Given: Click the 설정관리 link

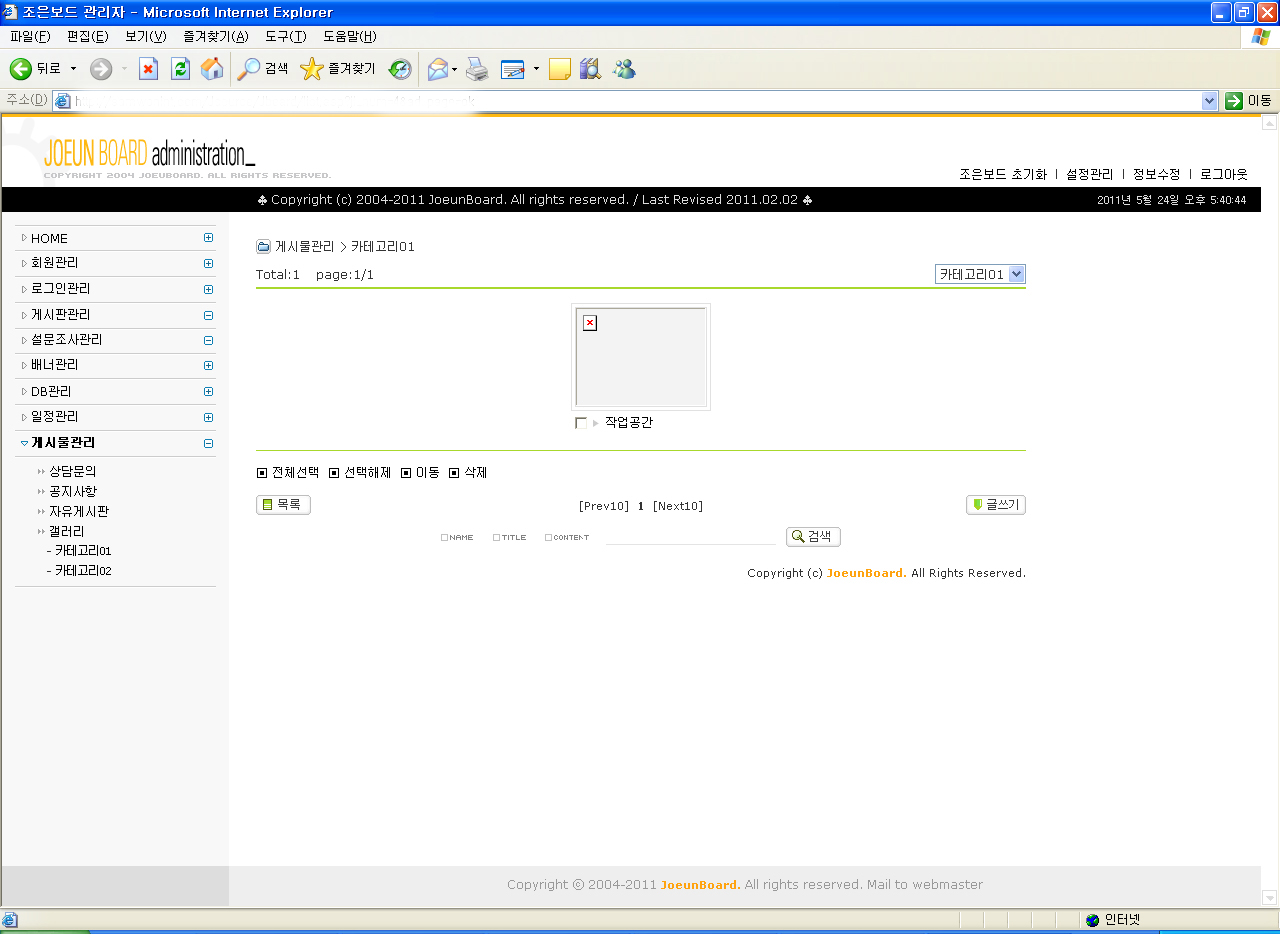Looking at the screenshot, I should (x=1090, y=174).
